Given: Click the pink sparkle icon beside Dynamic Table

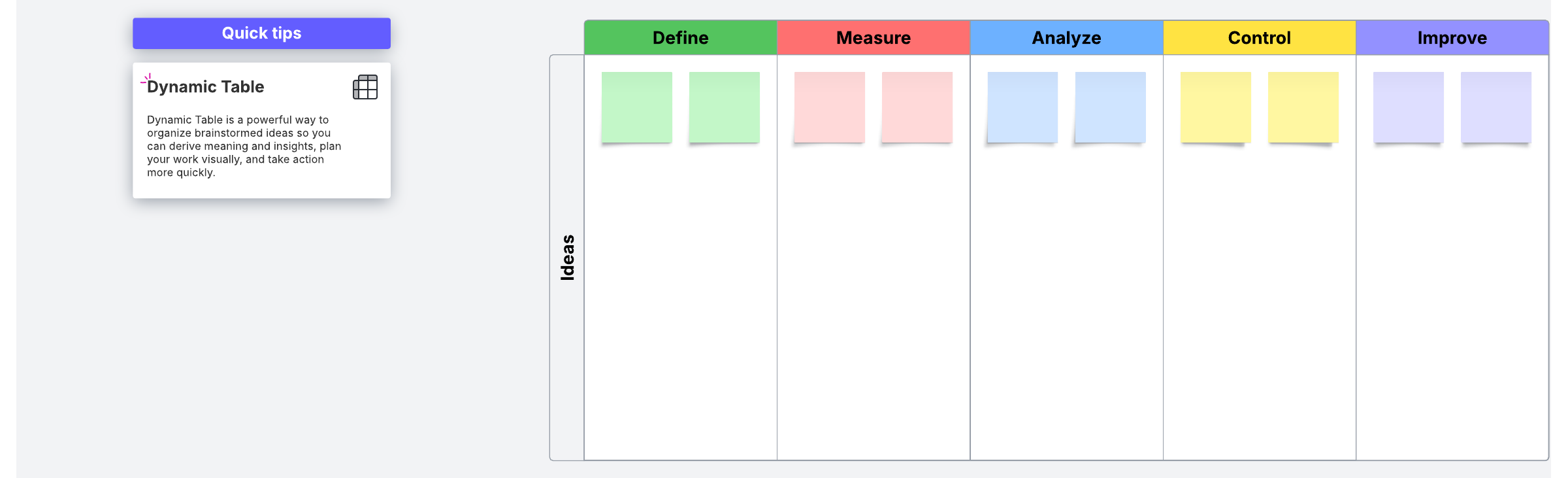Looking at the screenshot, I should click(146, 79).
